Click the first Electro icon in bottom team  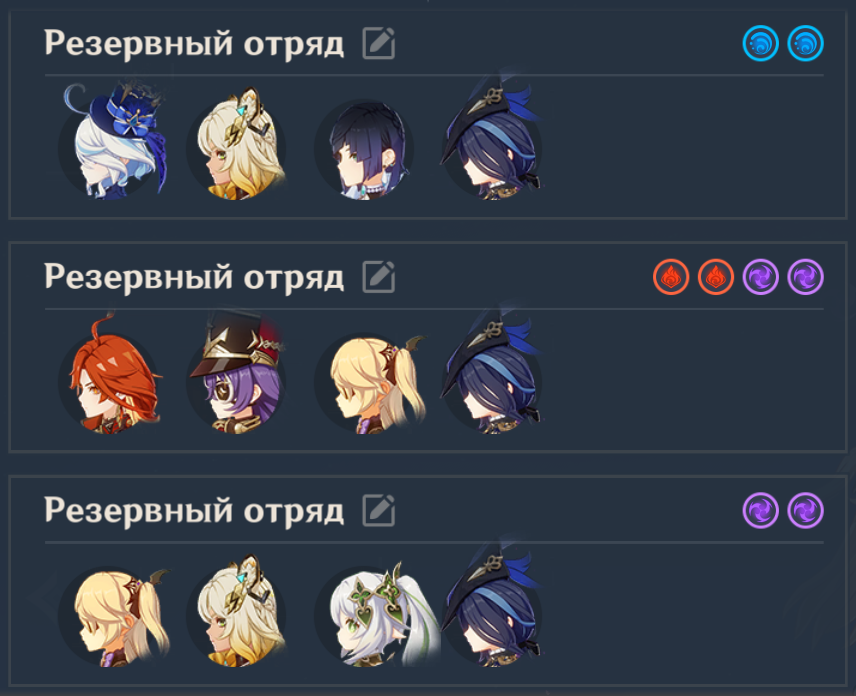point(760,510)
